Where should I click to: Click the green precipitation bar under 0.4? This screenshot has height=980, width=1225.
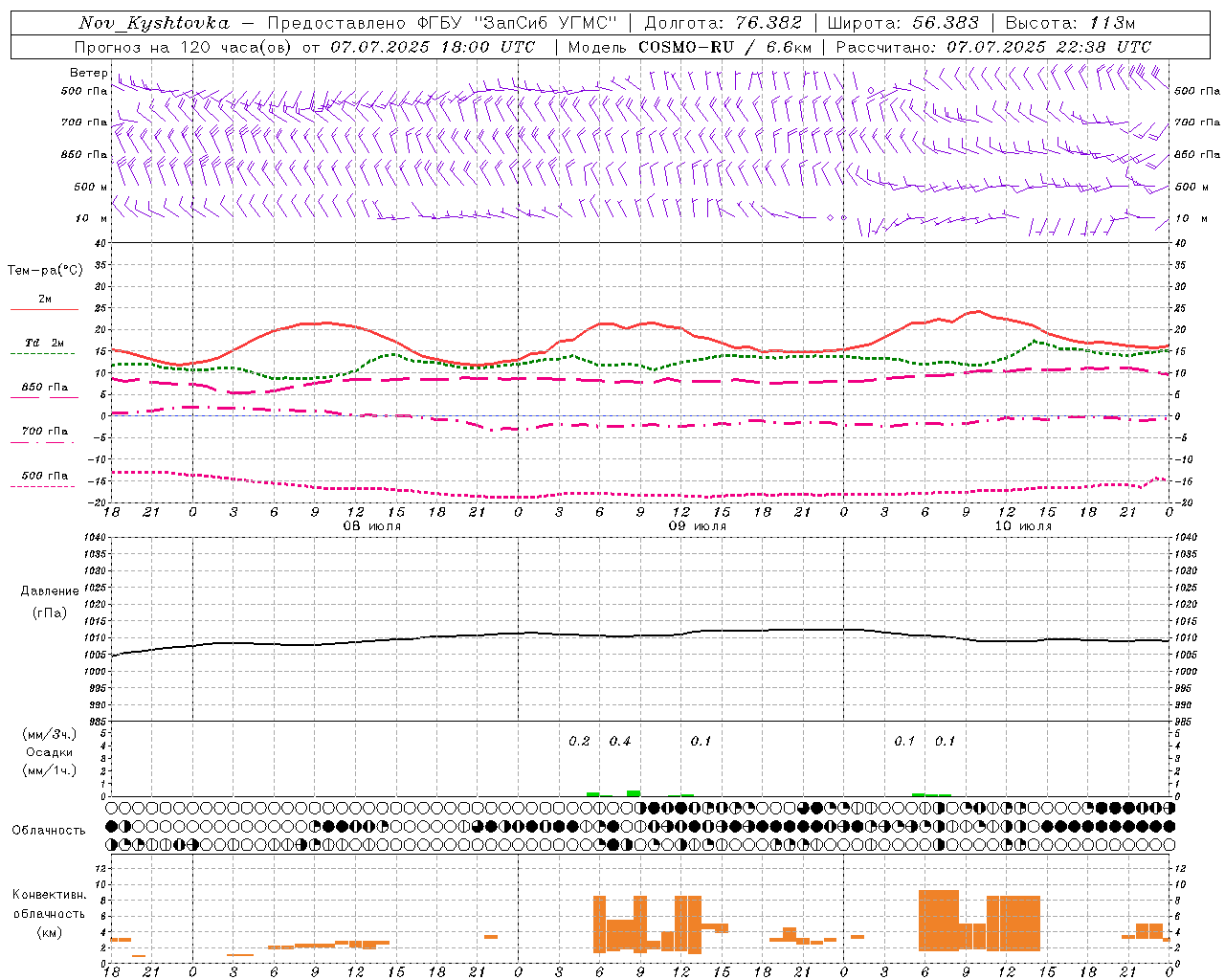[x=634, y=793]
